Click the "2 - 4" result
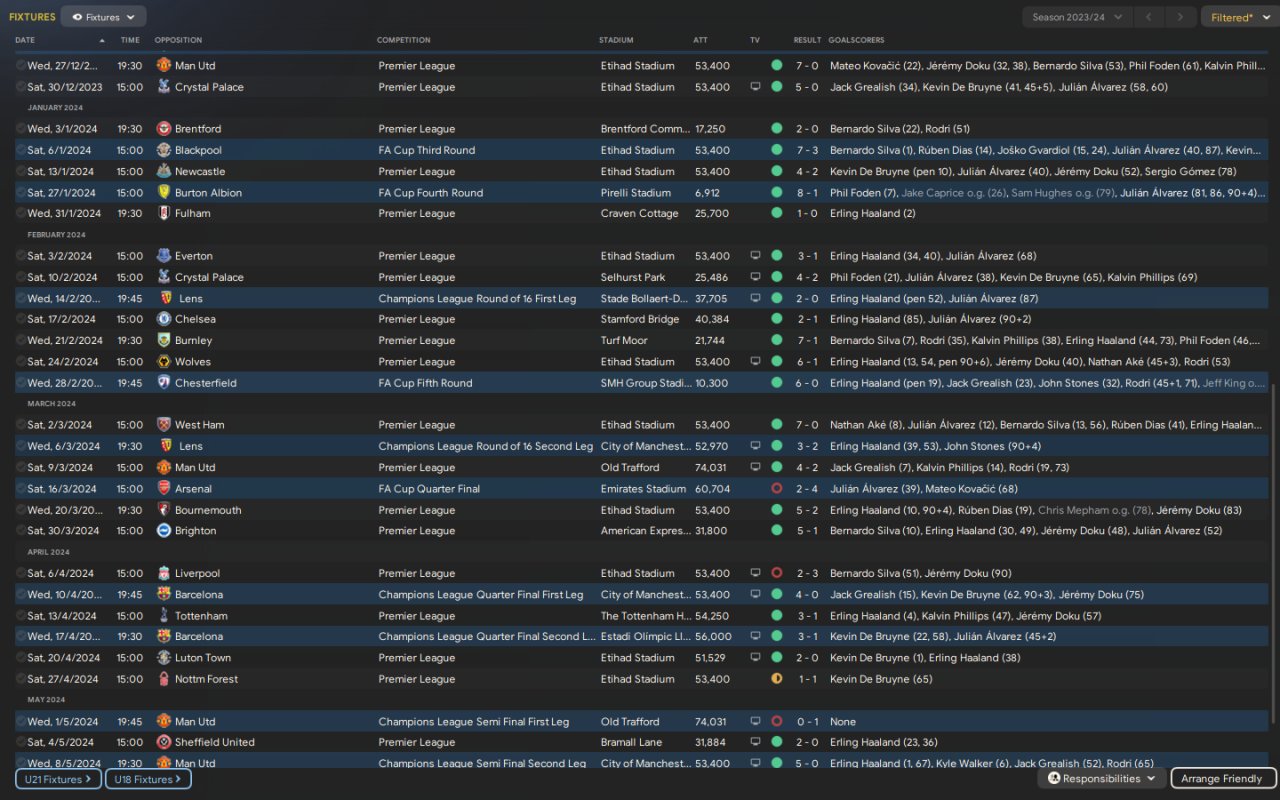Viewport: 1280px width, 800px height. 807,489
